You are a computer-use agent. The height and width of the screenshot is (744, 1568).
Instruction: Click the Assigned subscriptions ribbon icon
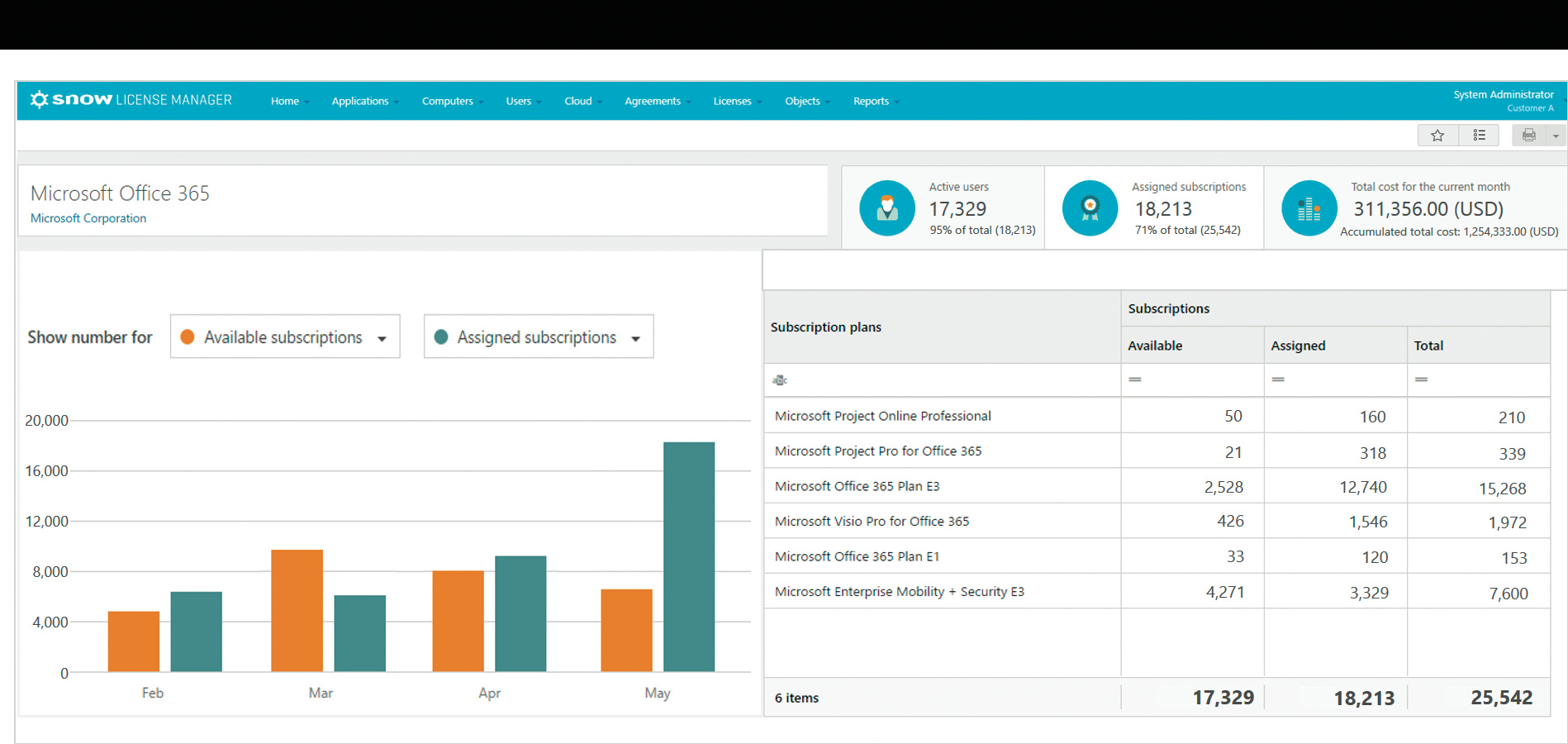pos(1090,208)
